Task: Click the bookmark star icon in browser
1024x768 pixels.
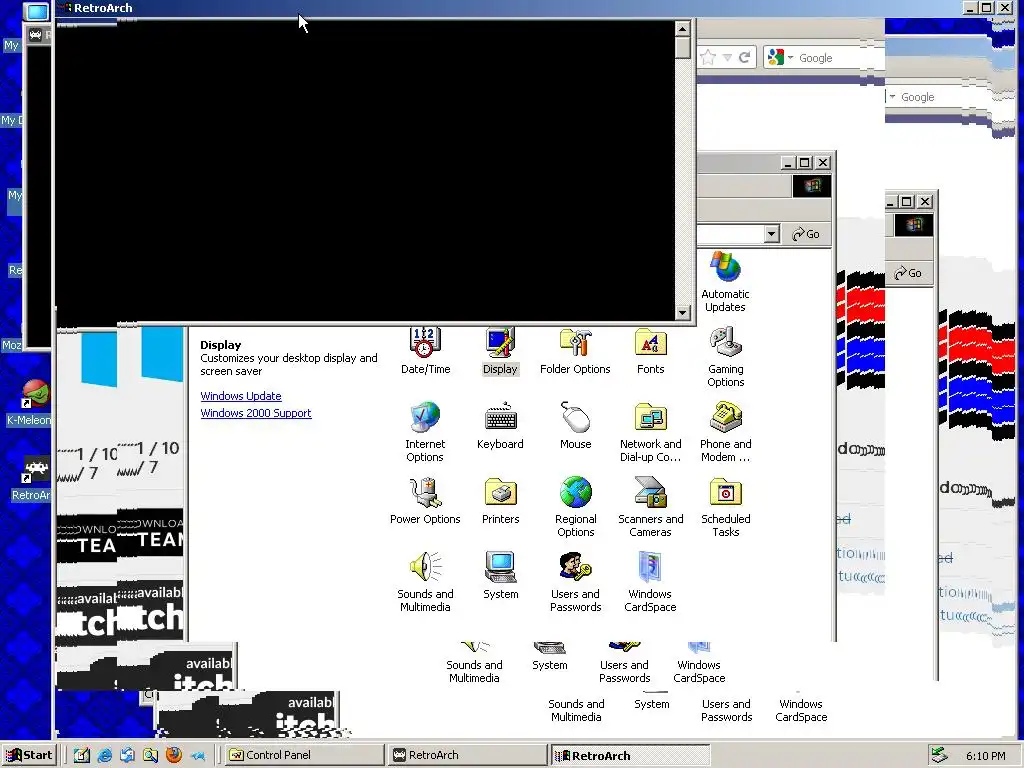Action: point(708,57)
